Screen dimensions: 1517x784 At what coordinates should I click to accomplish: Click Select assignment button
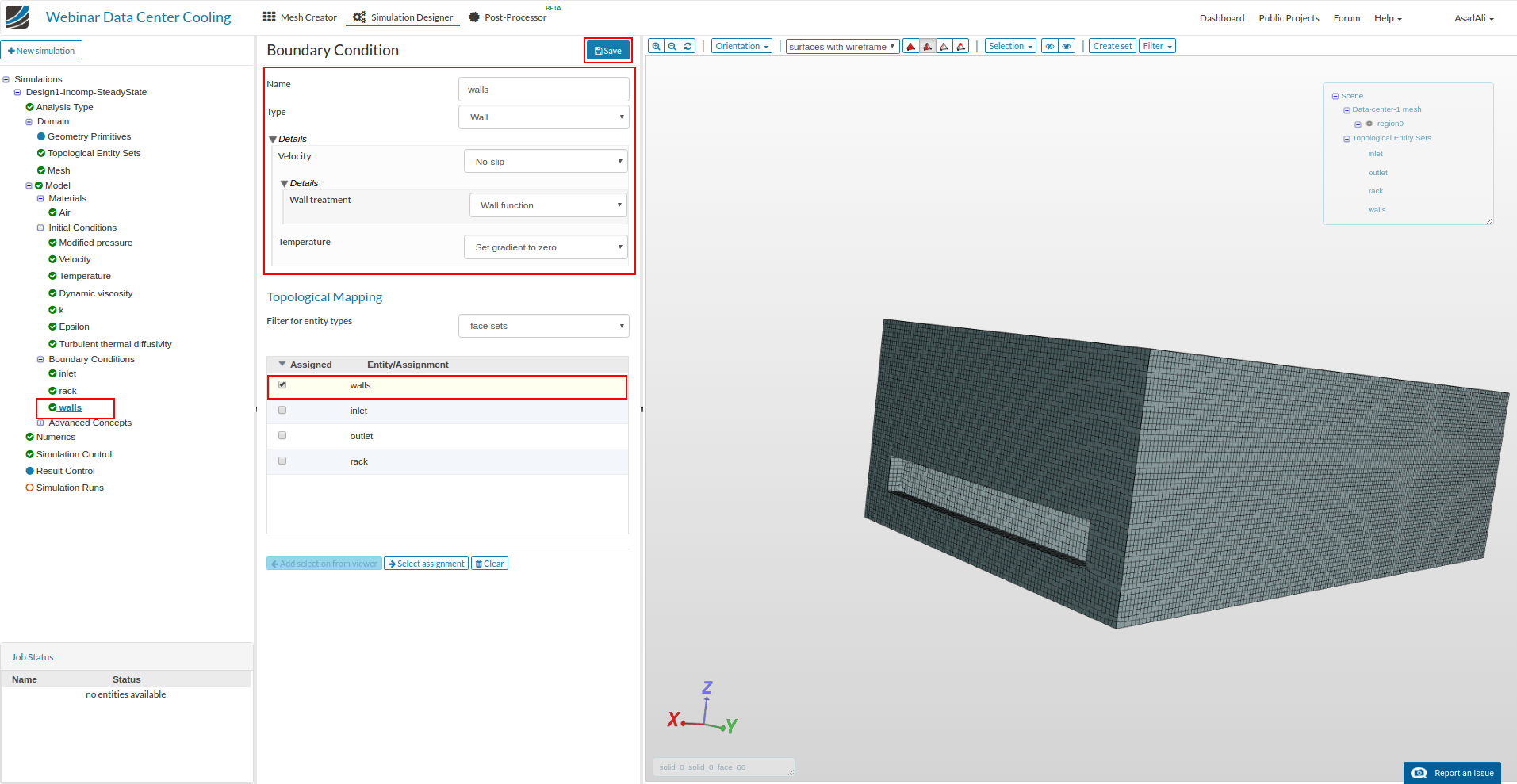point(426,564)
